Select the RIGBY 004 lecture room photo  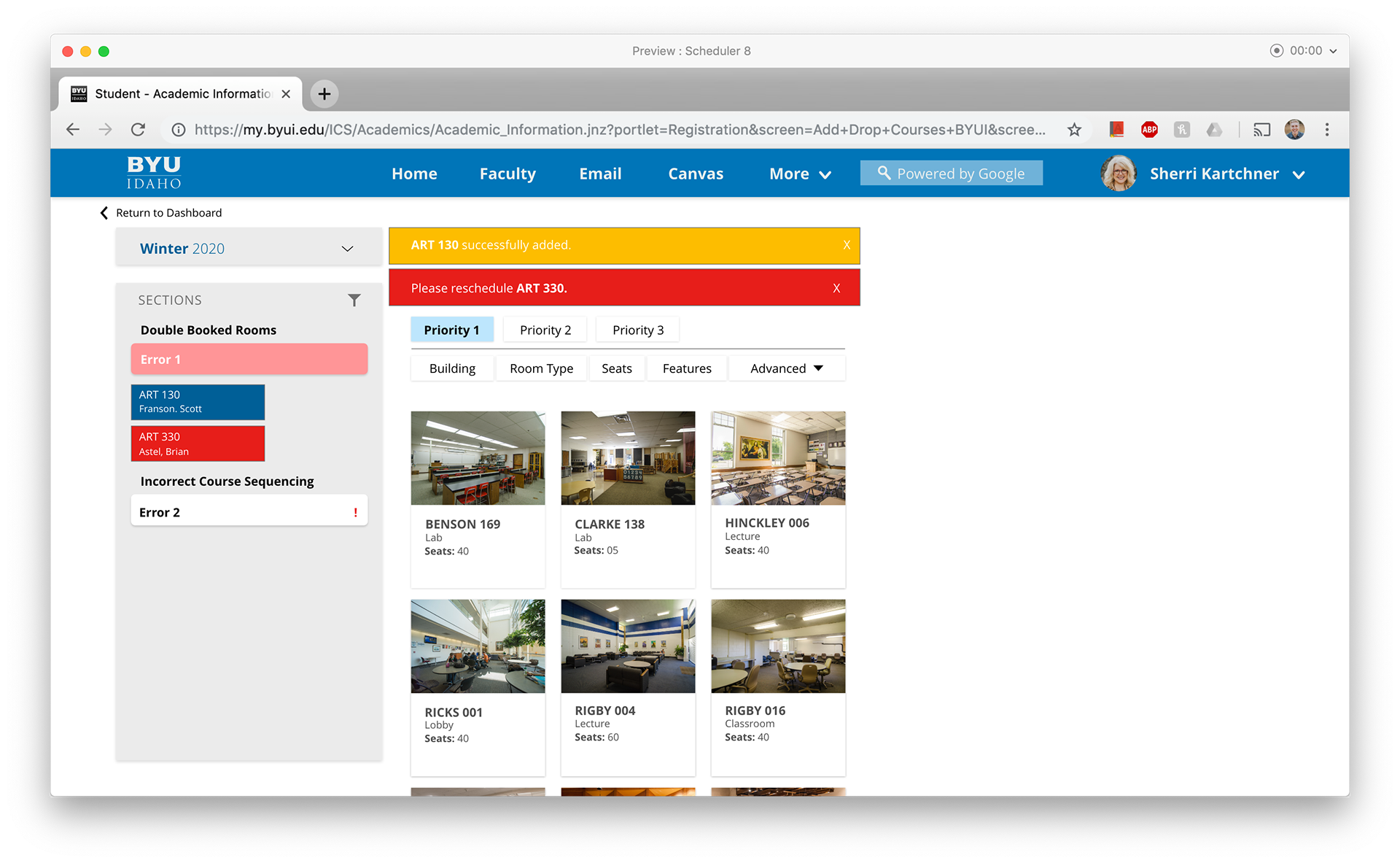click(628, 646)
